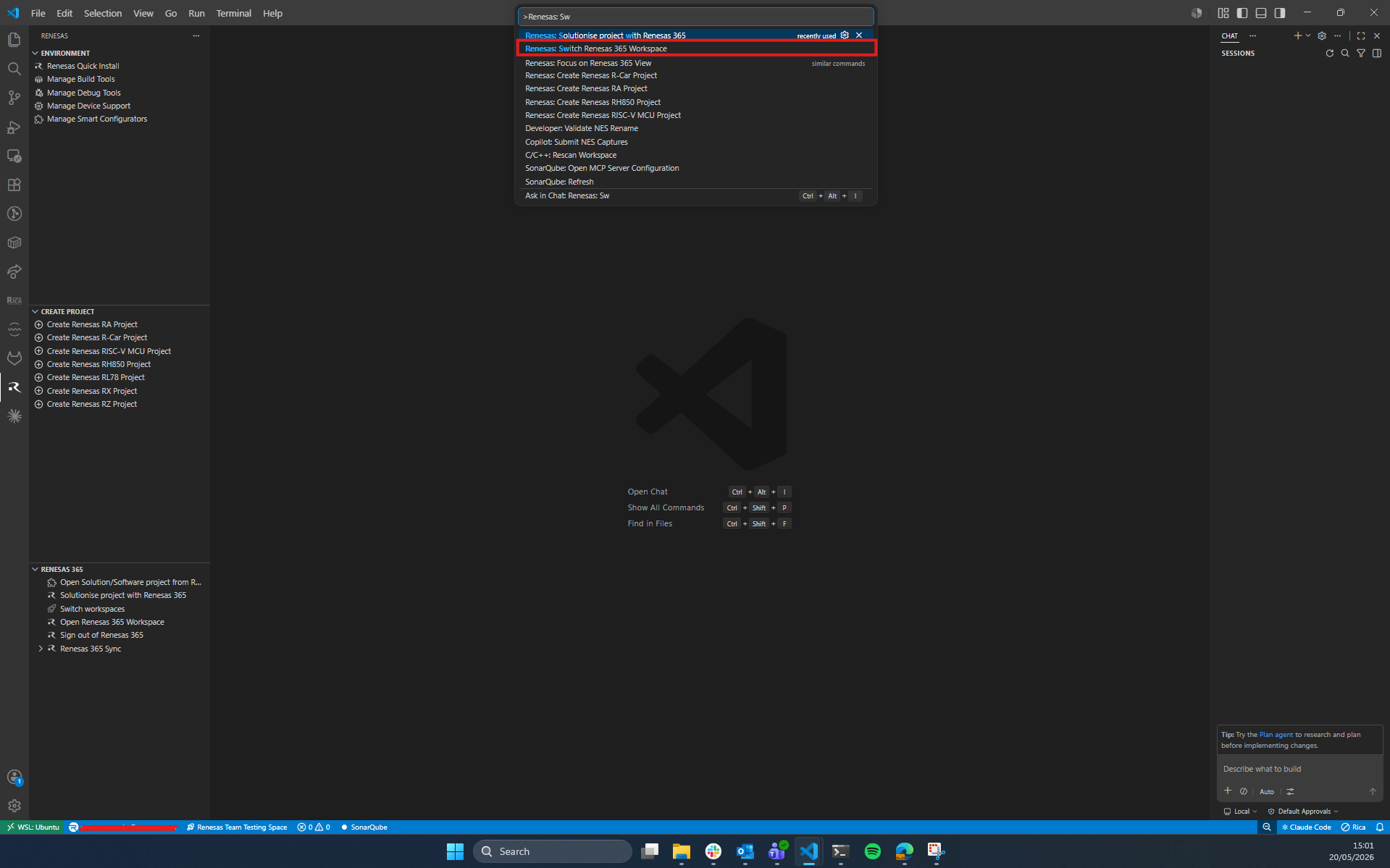Open File Explorer from taskbar
Image resolution: width=1390 pixels, height=868 pixels.
(681, 851)
